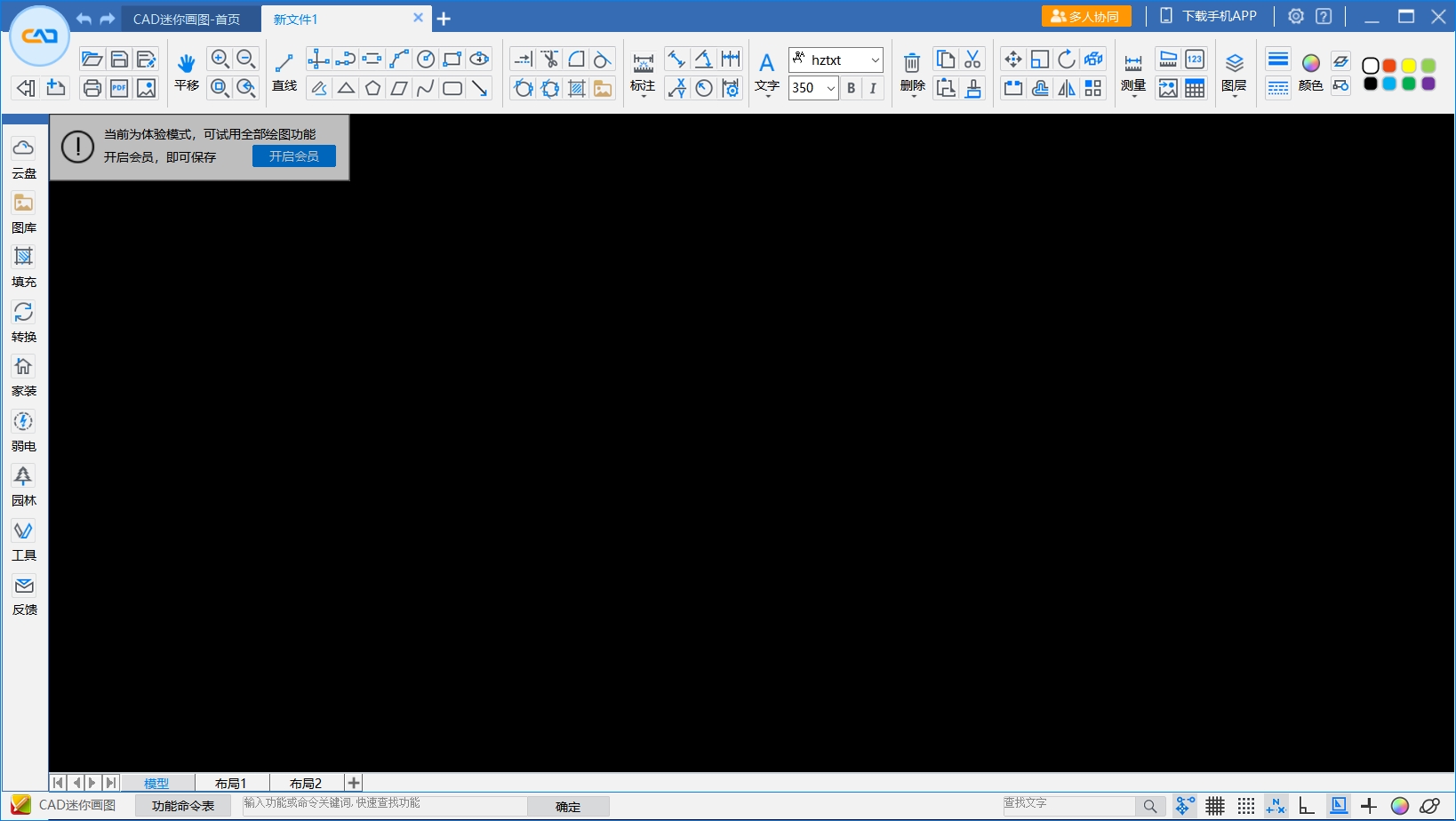Insert a table with the grid icon

click(1195, 88)
